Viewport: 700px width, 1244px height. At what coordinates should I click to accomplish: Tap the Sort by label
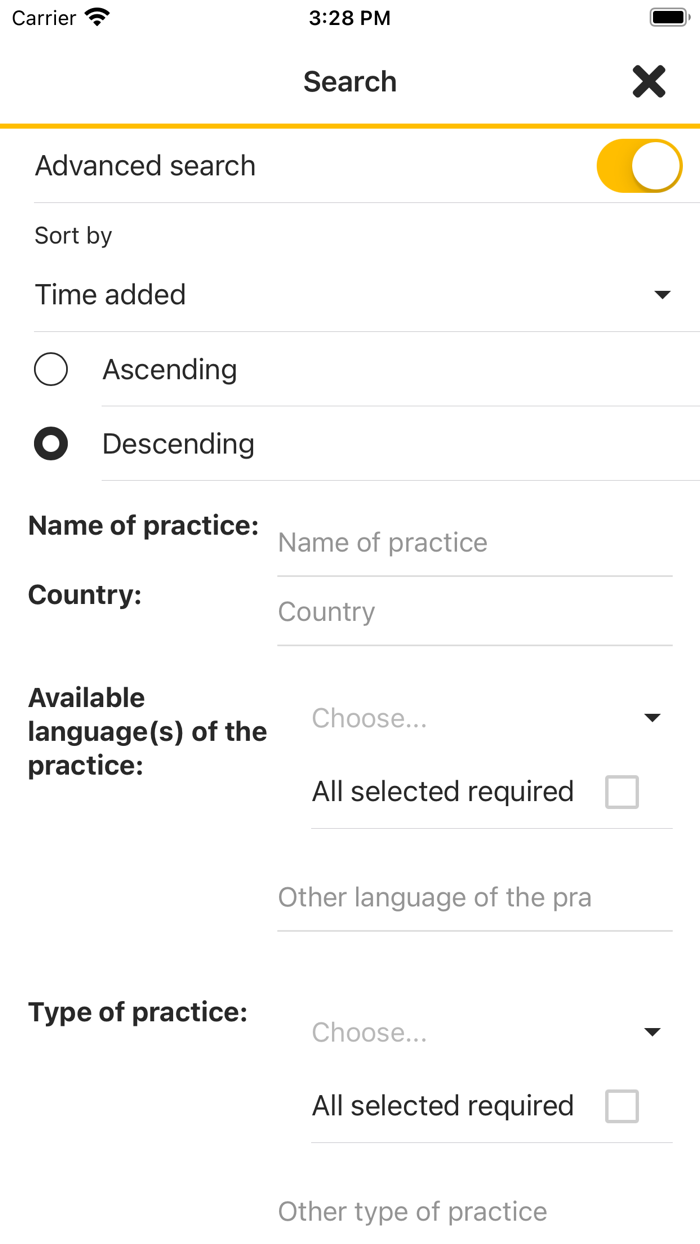[73, 236]
